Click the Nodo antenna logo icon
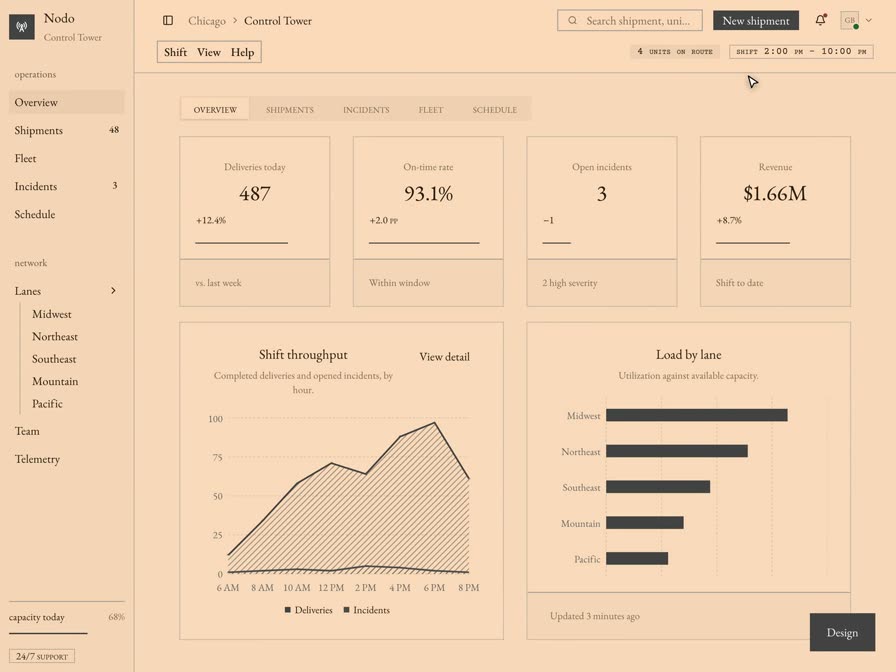 (22, 26)
